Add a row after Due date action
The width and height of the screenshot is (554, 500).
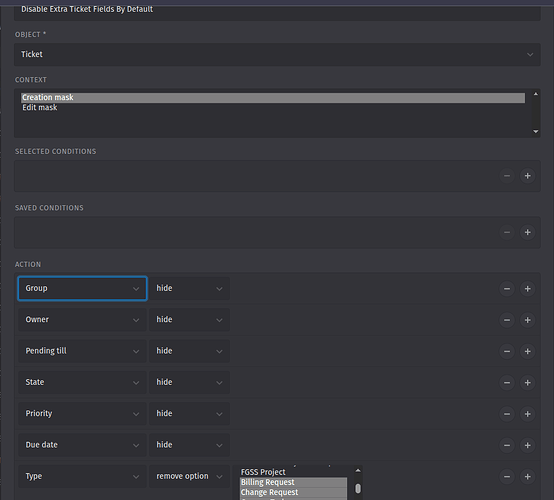[x=528, y=445]
